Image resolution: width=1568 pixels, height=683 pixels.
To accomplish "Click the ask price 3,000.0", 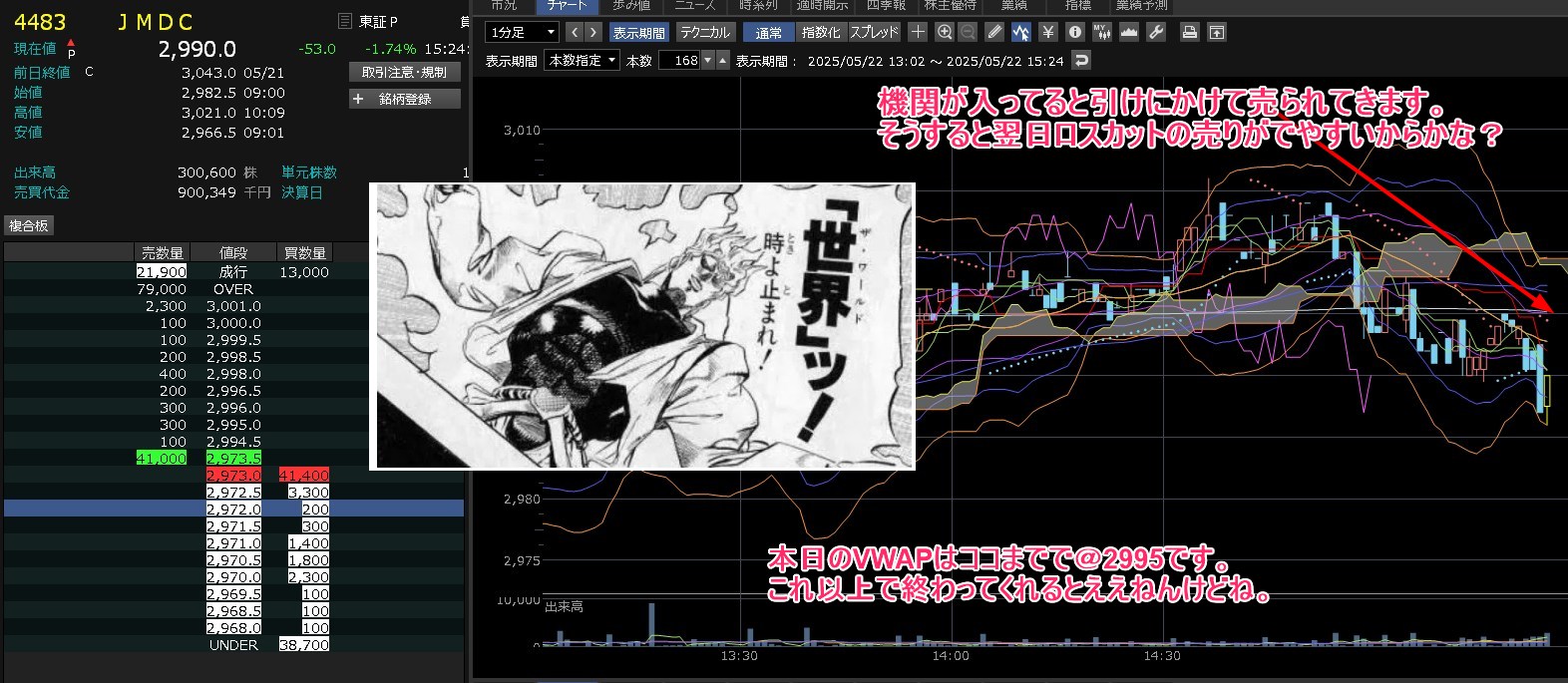I will coord(233,323).
